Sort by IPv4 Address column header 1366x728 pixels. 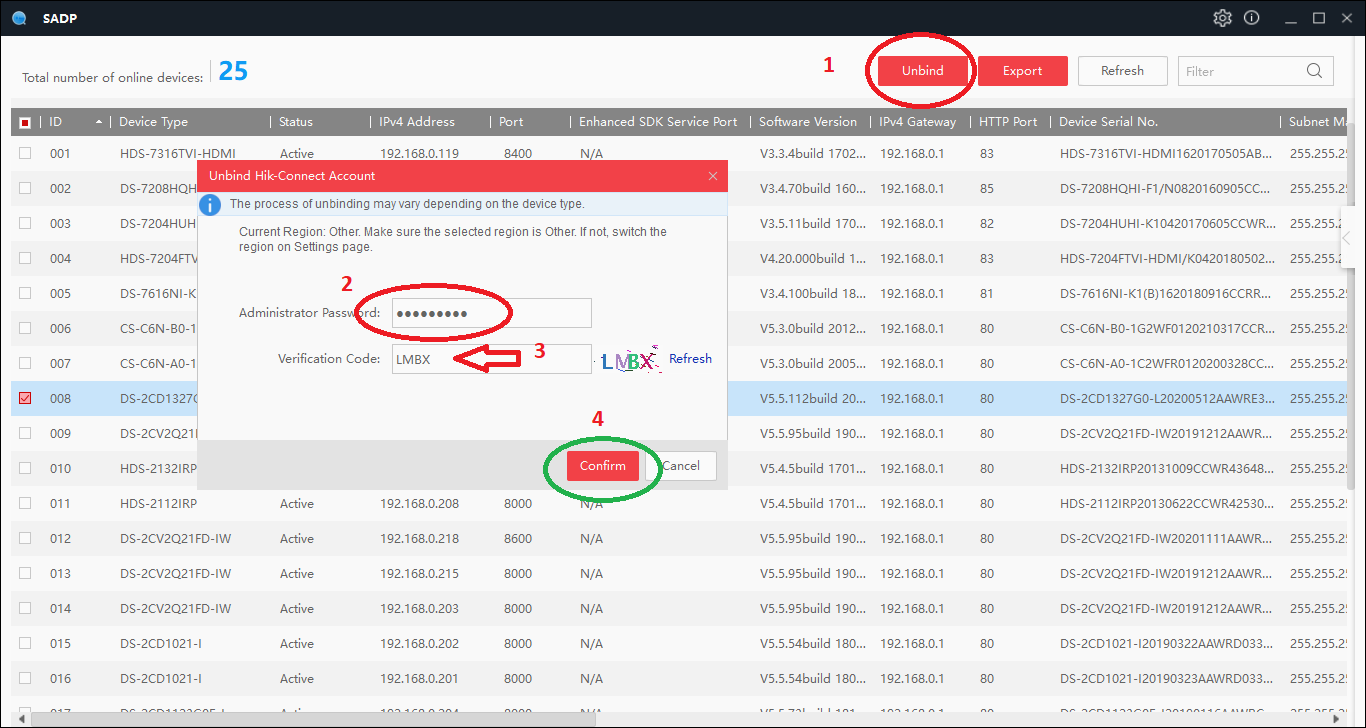(x=417, y=122)
